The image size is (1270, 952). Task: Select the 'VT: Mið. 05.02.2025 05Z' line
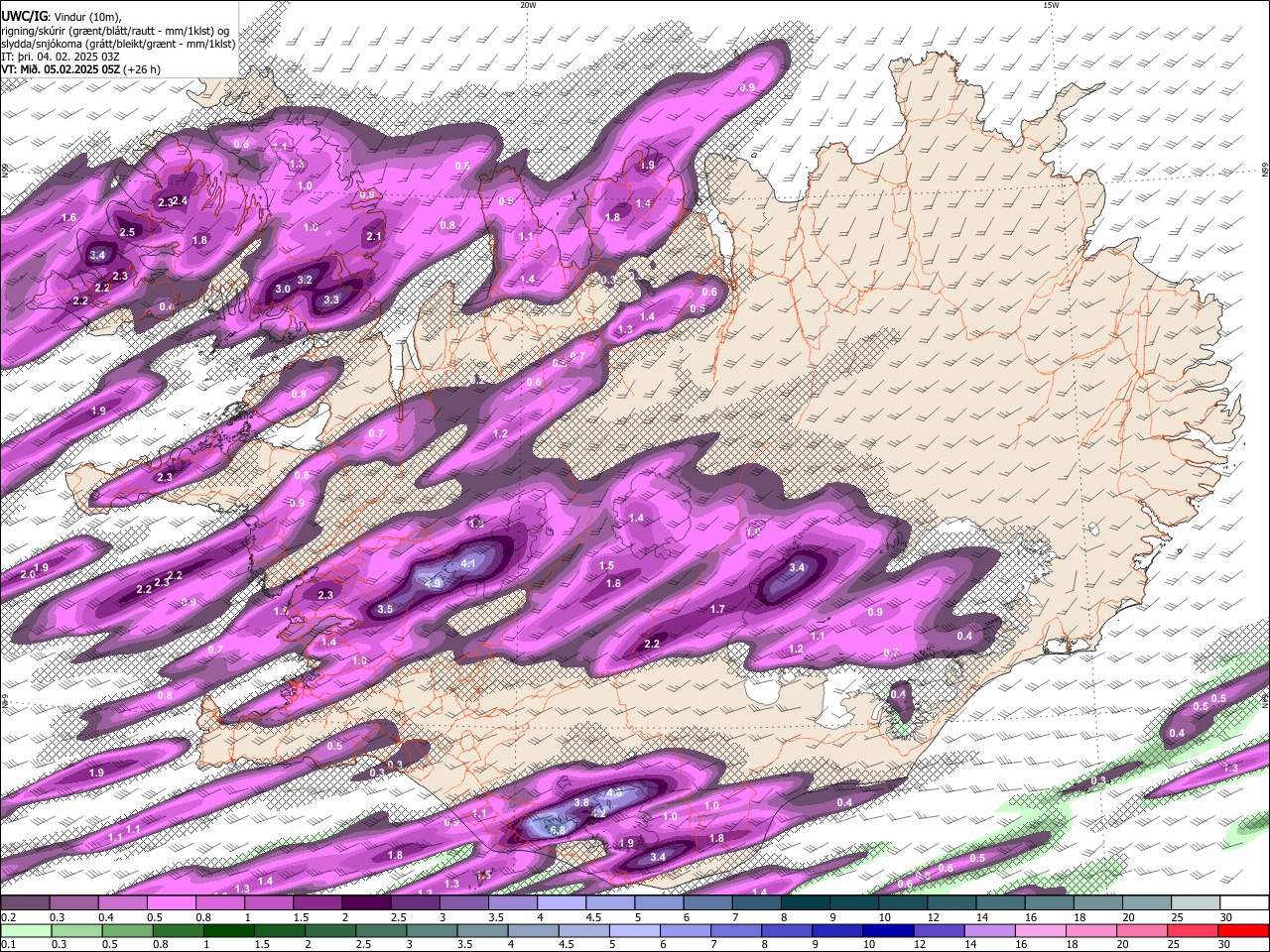point(62,69)
